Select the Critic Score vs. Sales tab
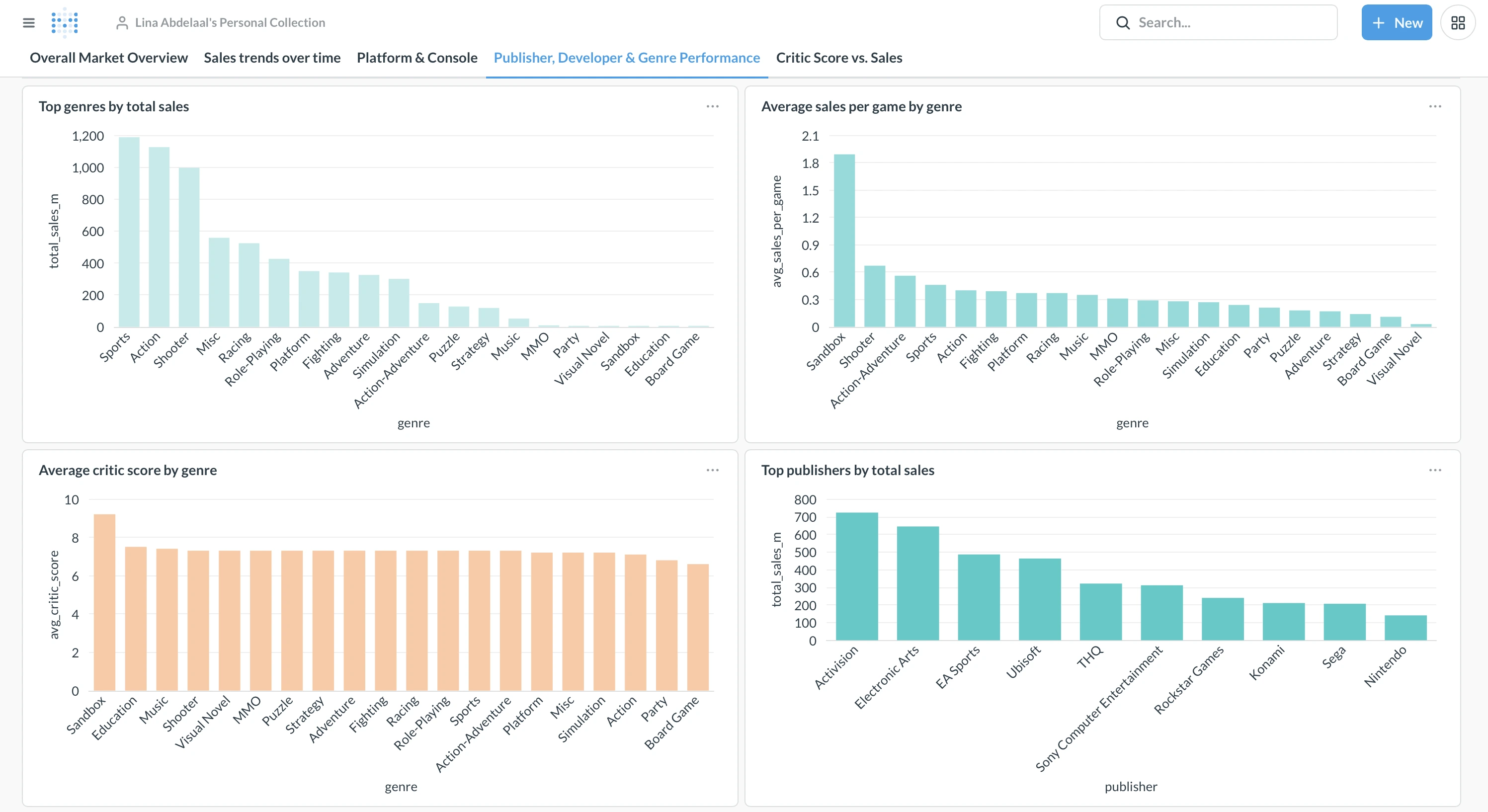Viewport: 1488px width, 812px height. pyautogui.click(x=839, y=58)
